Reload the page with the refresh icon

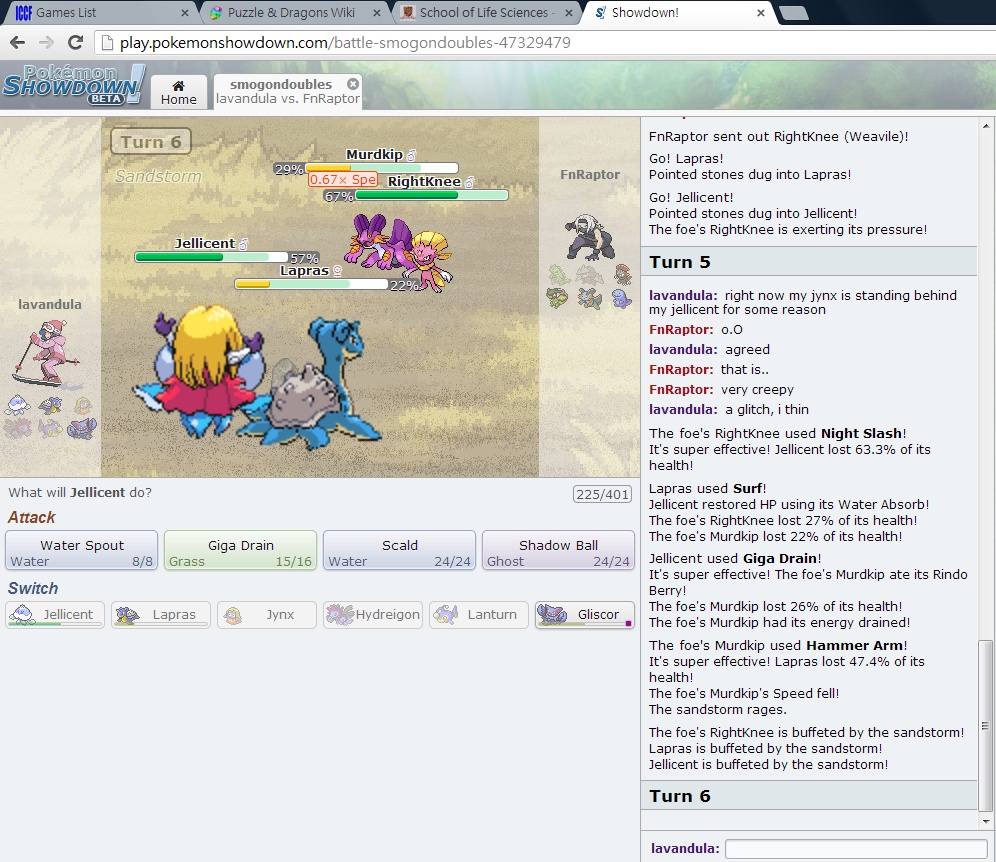pyautogui.click(x=76, y=43)
